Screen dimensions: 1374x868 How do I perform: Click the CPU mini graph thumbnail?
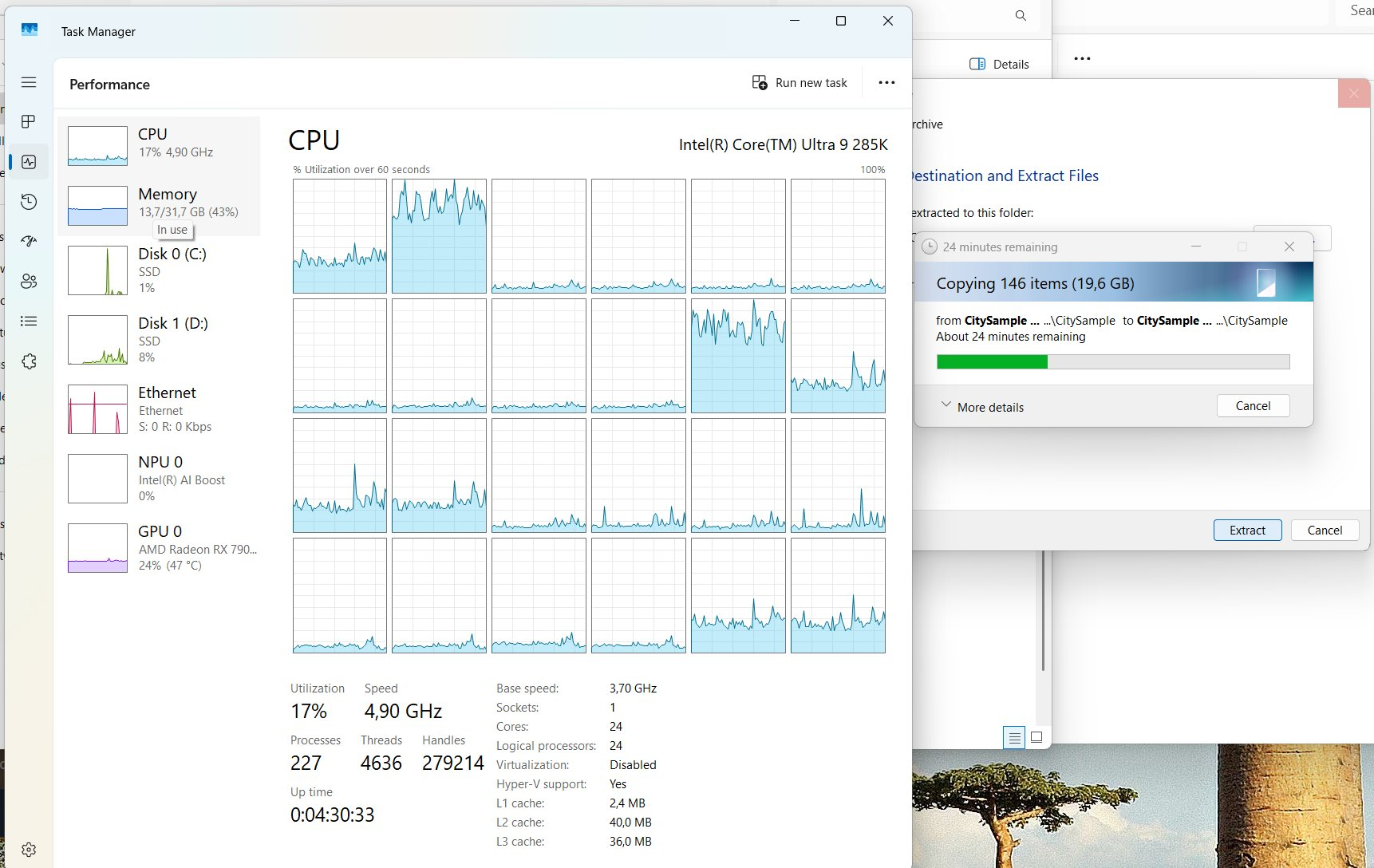(97, 146)
